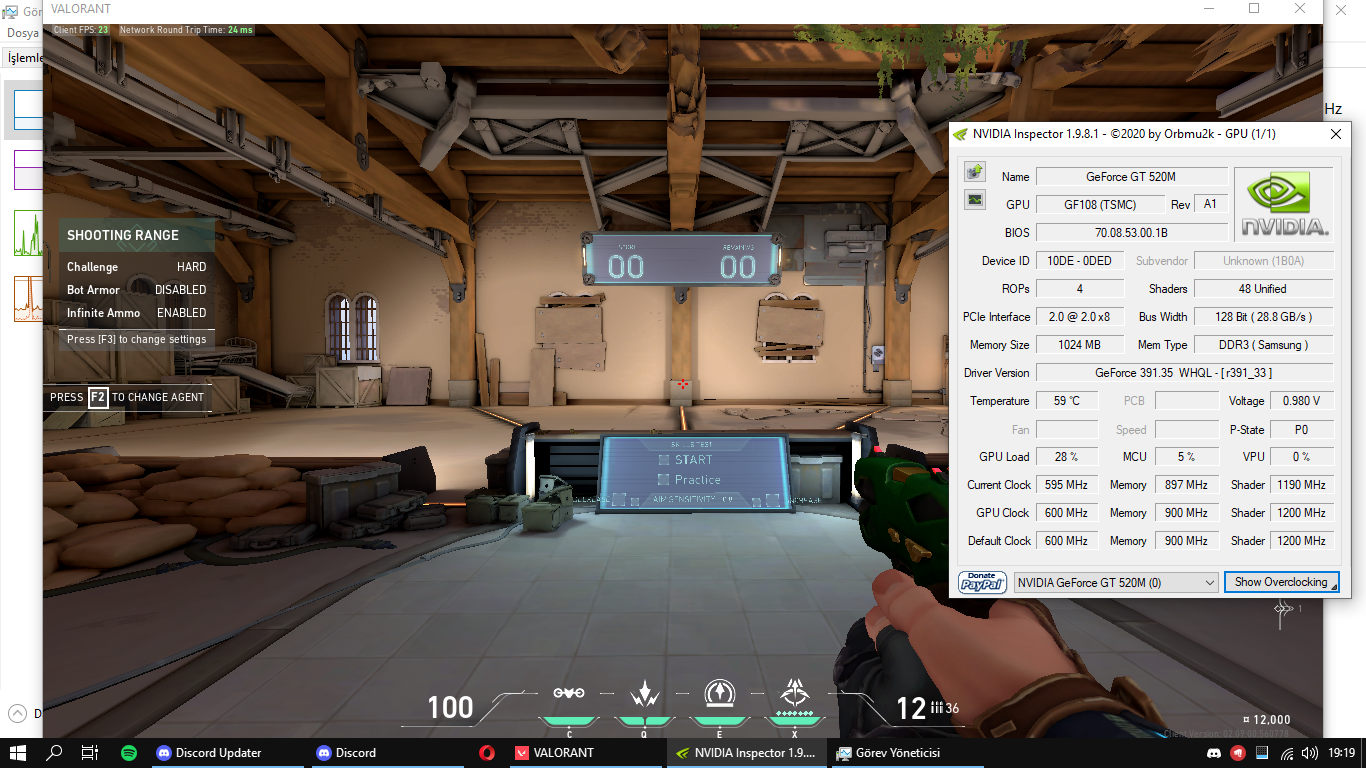Select the green graph thumbnail in Görev Yöneticisi
Image resolution: width=1366 pixels, height=768 pixels.
(x=28, y=233)
